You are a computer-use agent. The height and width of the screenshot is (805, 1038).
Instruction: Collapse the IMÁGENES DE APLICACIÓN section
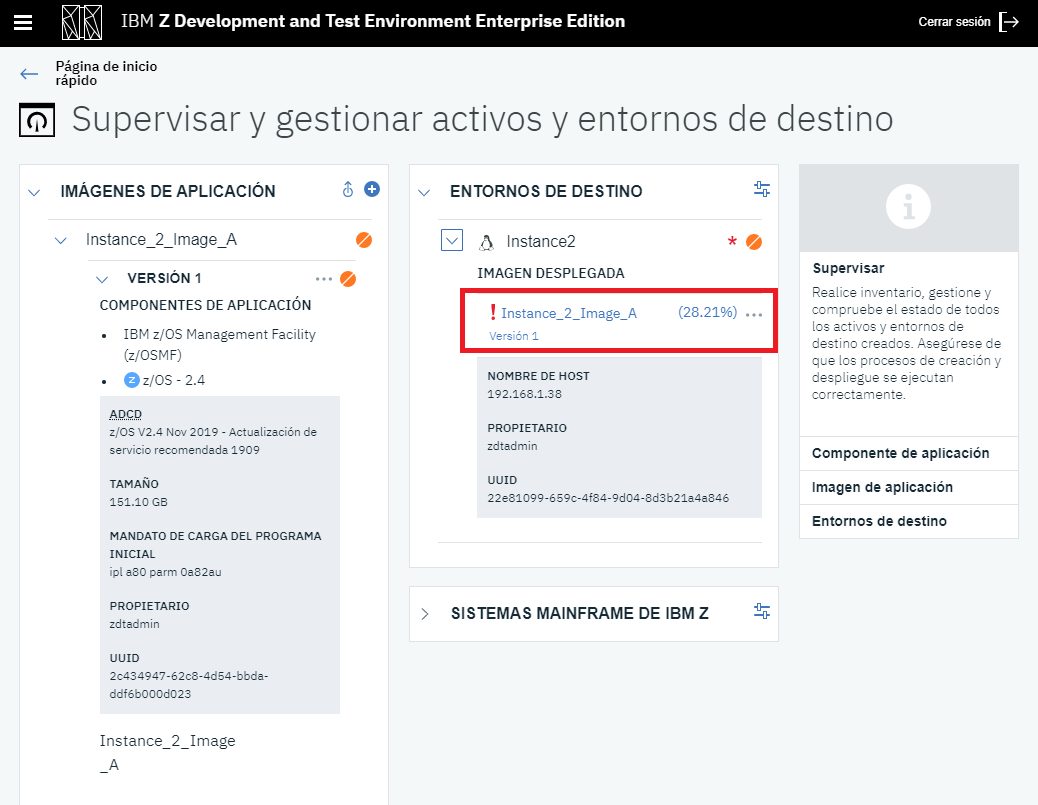pyautogui.click(x=34, y=193)
